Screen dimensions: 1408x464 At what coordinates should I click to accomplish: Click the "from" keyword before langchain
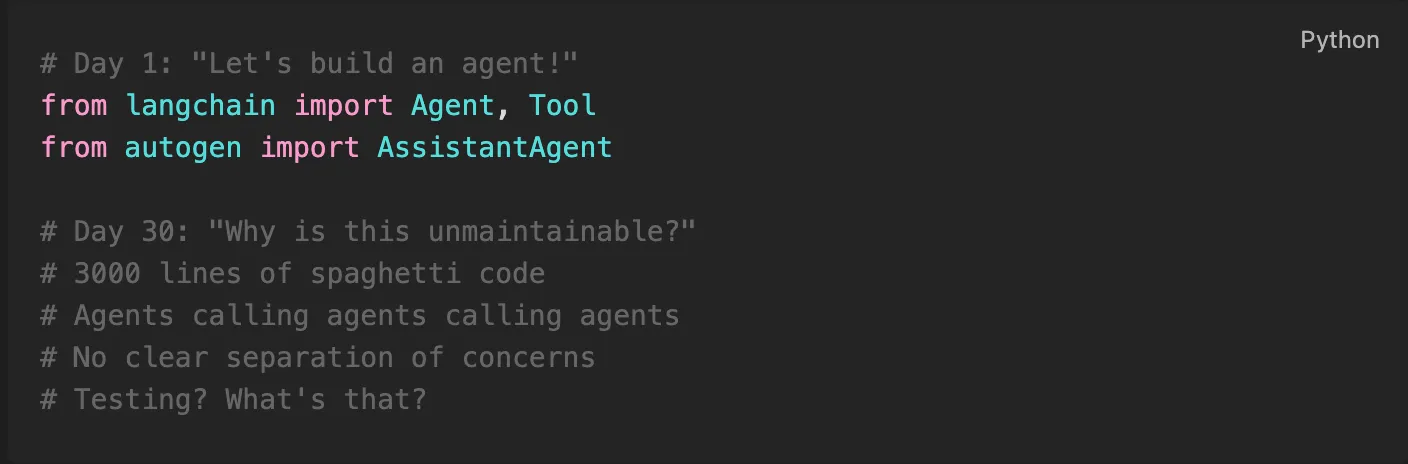click(74, 105)
